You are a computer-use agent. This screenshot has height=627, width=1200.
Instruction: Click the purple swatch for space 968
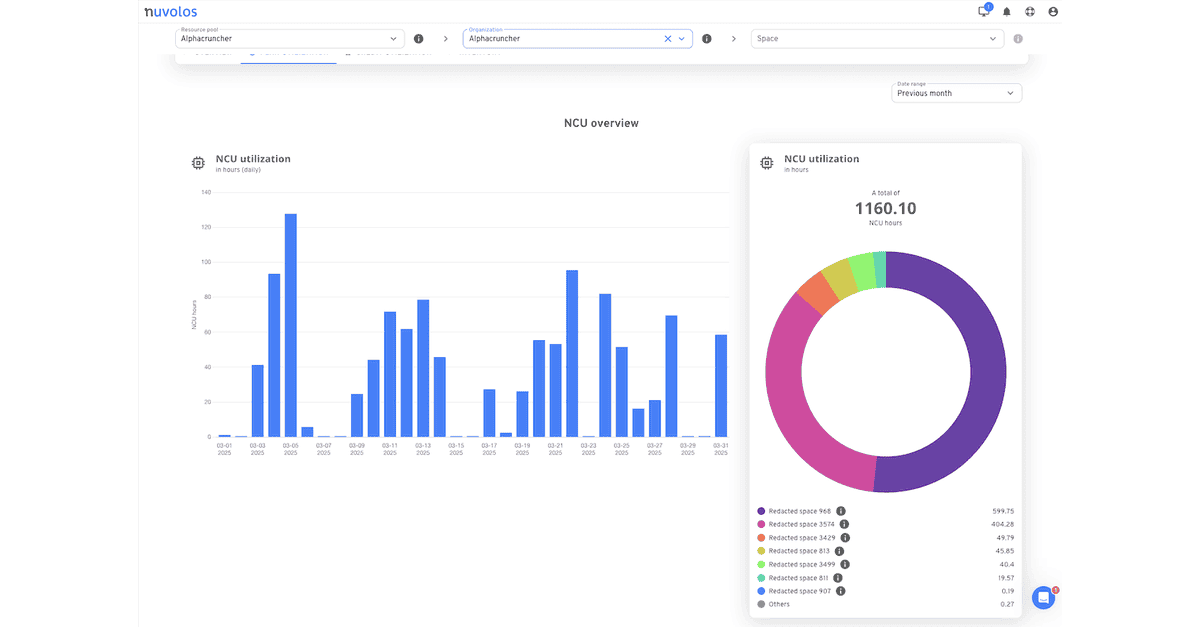761,511
